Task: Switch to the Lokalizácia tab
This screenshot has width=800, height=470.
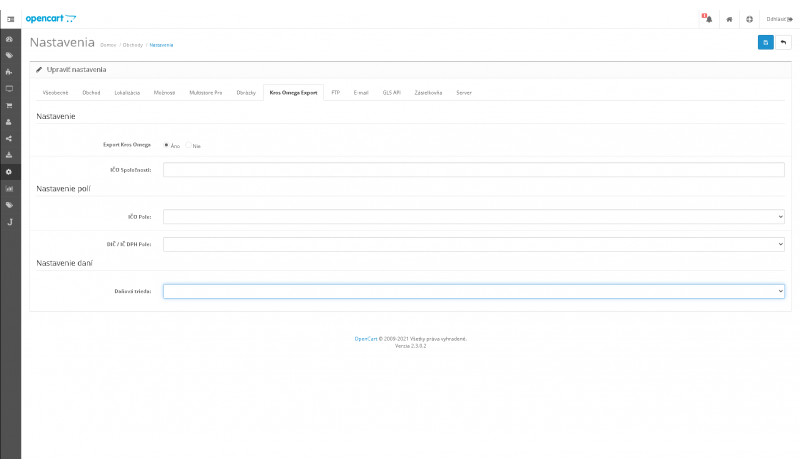Action: click(127, 93)
